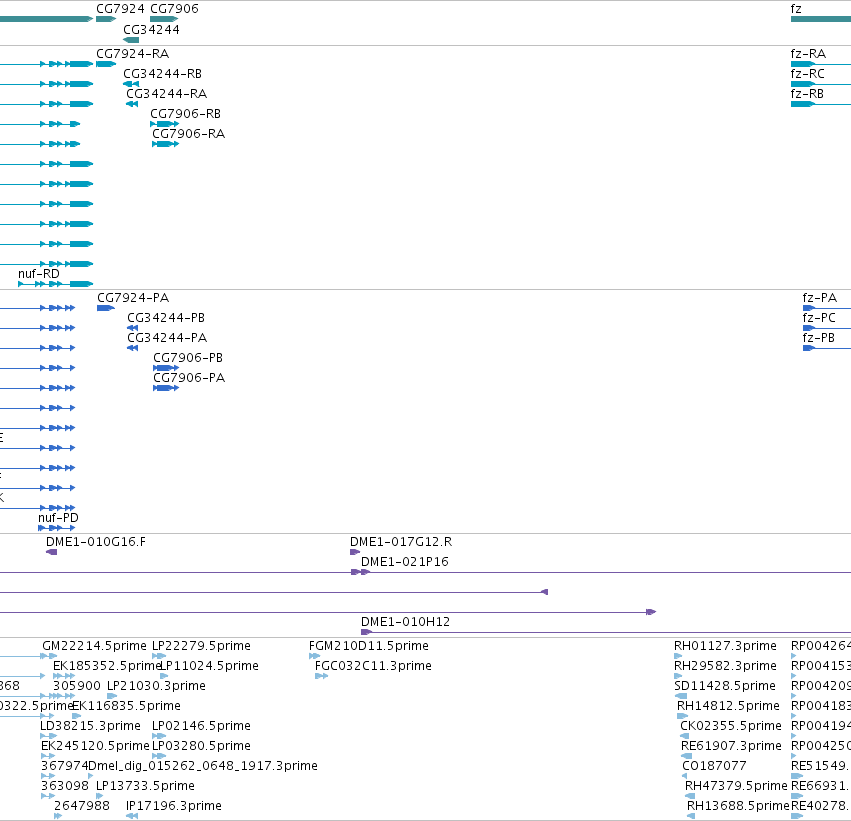
Task: Click the IP17196.3prime EST label
Action: (x=174, y=806)
